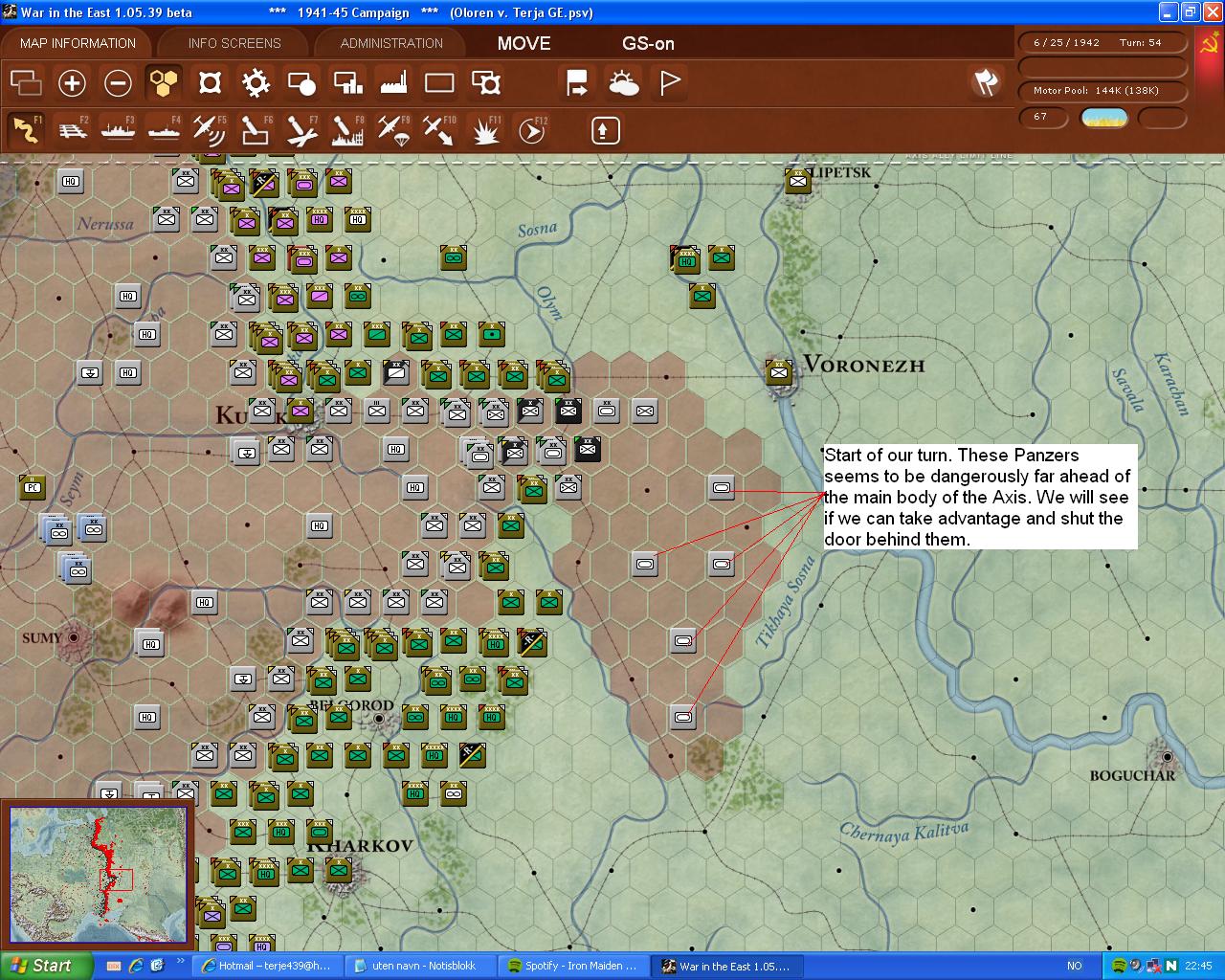The width and height of the screenshot is (1225, 980).
Task: Click the overlapping windows icon in toolbar
Action: pos(26,83)
